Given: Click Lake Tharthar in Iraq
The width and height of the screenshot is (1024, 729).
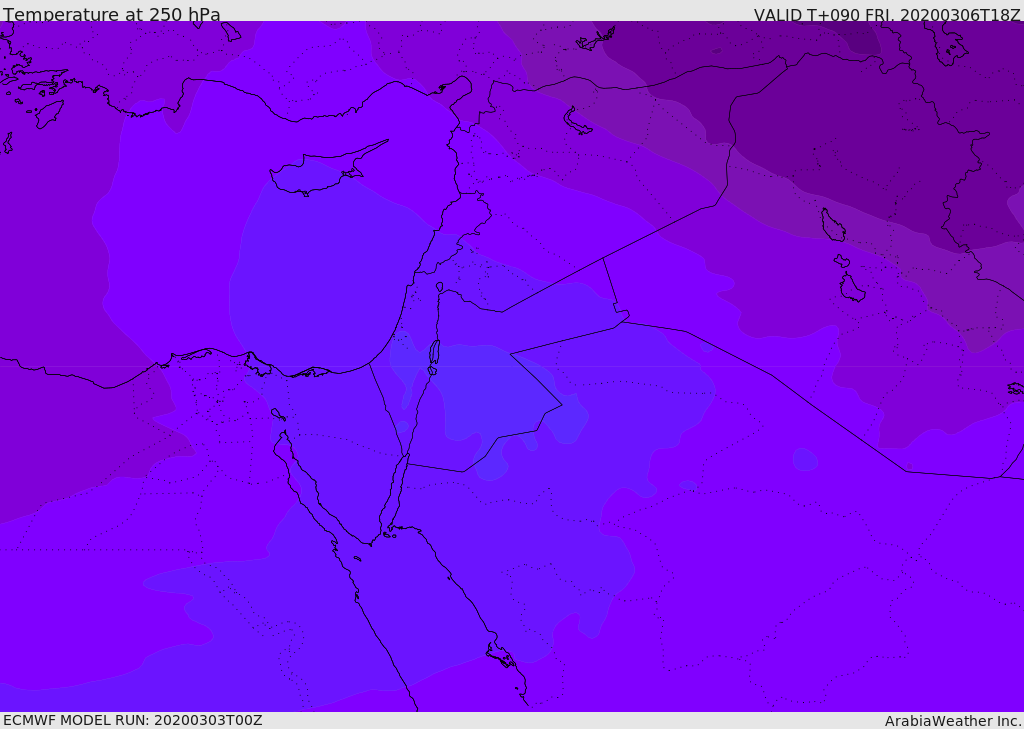Looking at the screenshot, I should coord(833,225).
